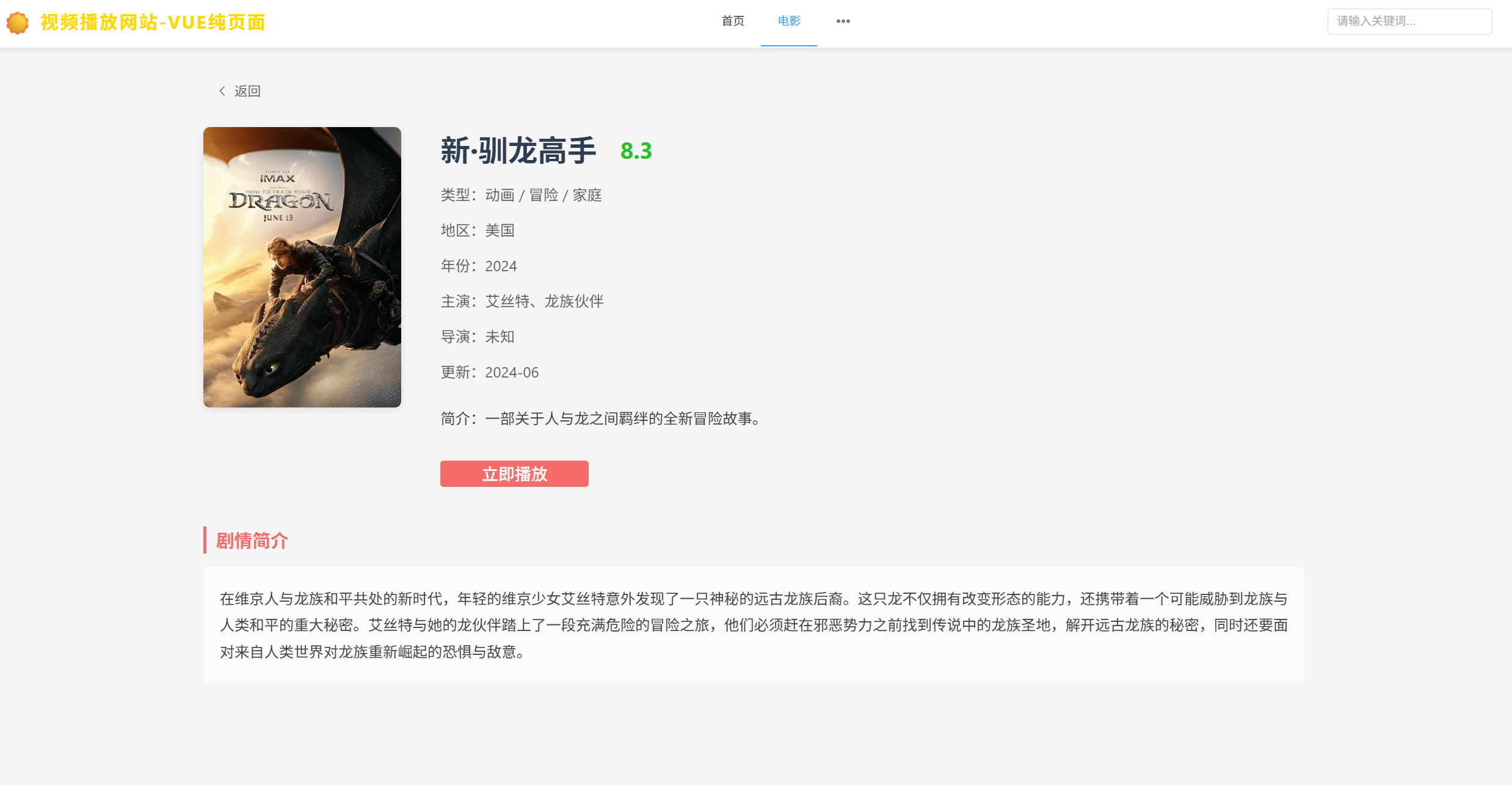Click the site title 视频播放网站-VUE纯页面

pos(152,23)
